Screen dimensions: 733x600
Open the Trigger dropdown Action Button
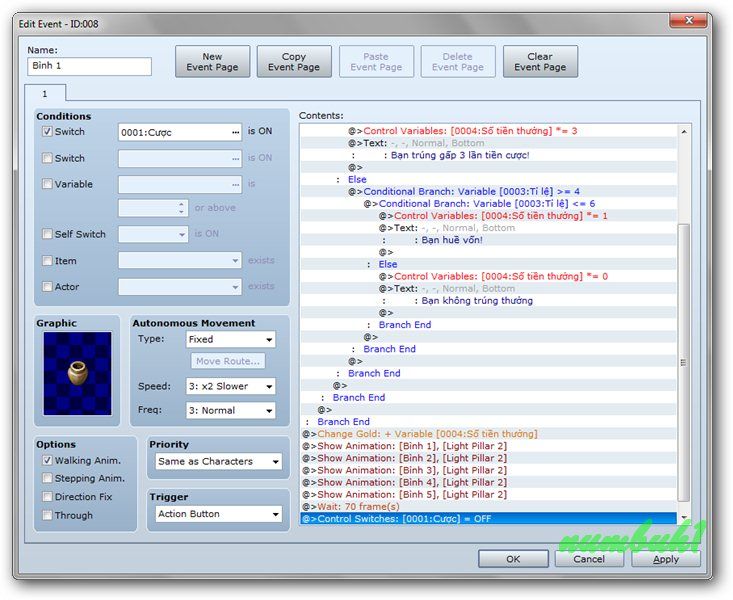pos(218,514)
